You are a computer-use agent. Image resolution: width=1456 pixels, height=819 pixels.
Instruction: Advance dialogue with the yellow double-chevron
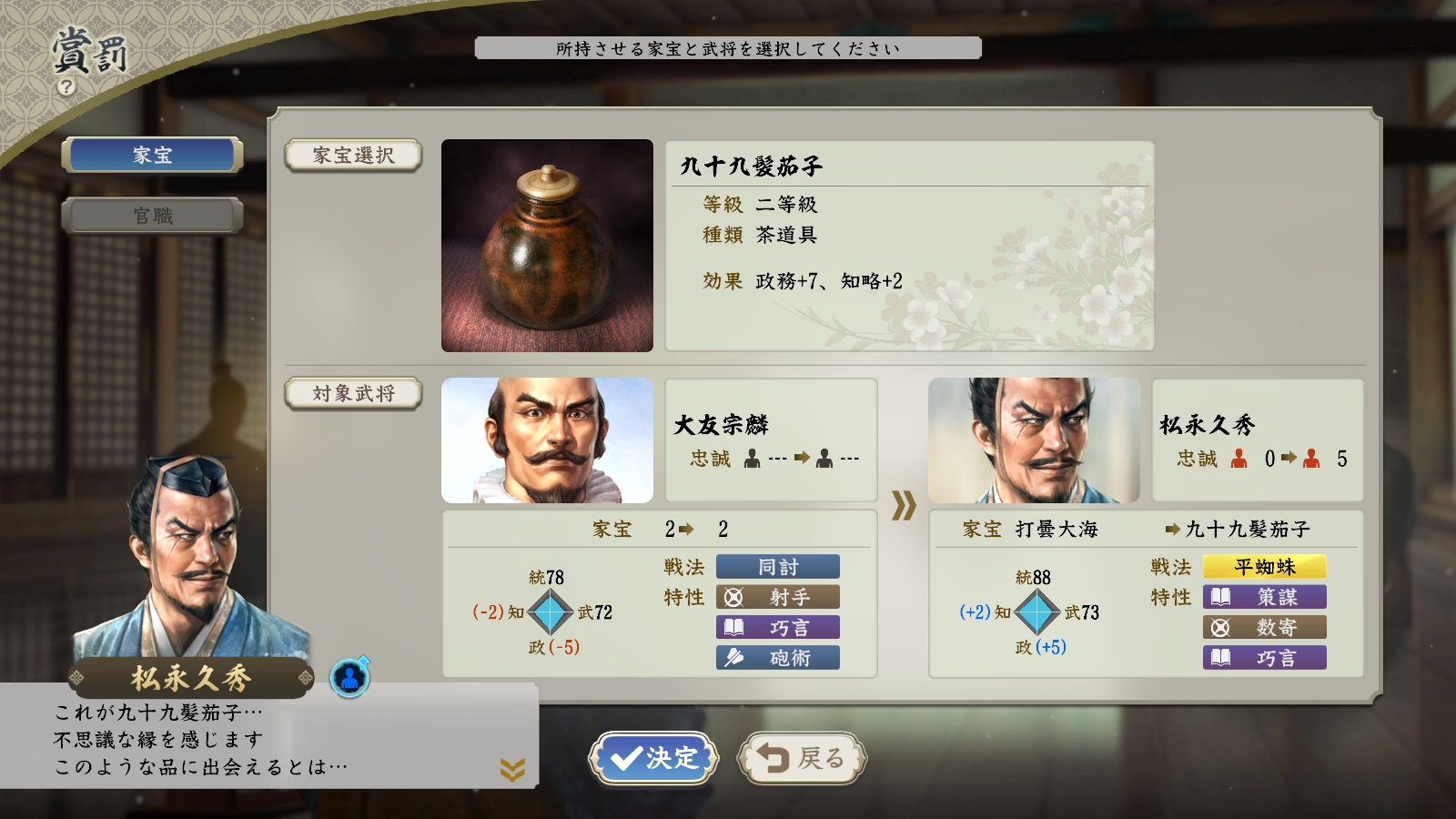(512, 771)
